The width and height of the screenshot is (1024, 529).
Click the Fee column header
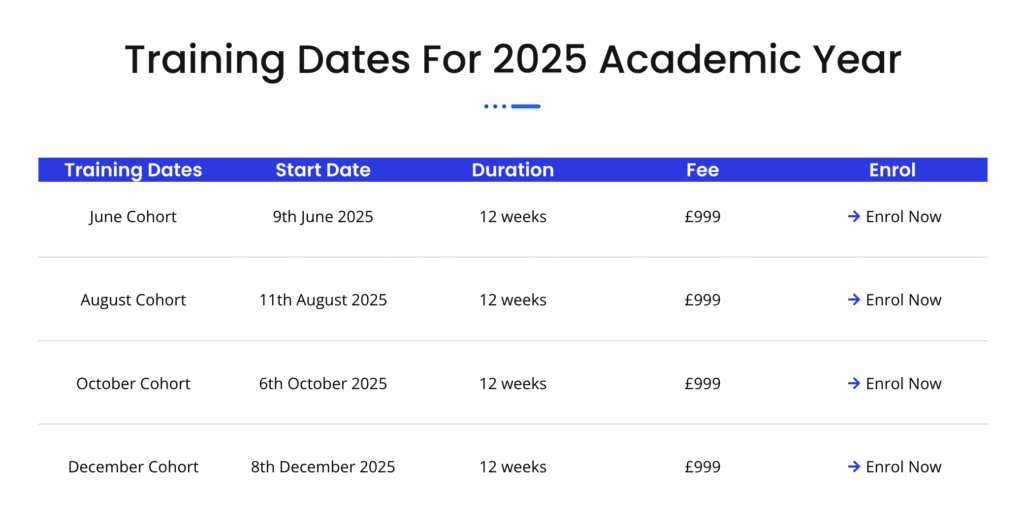point(703,170)
